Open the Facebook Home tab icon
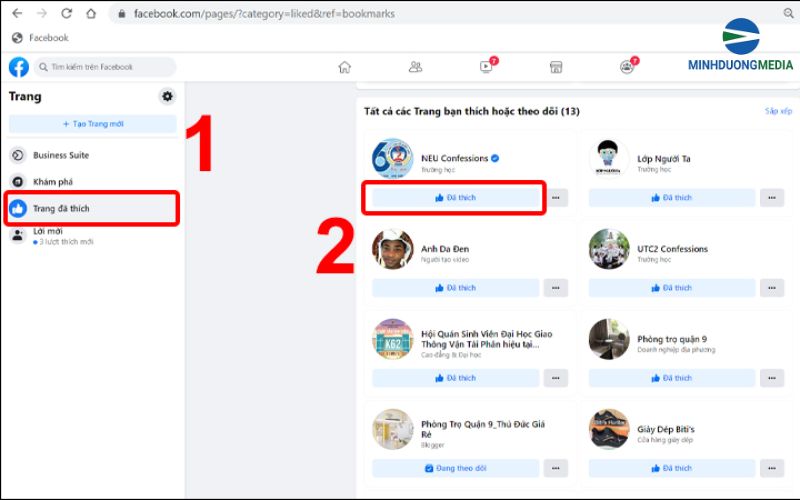Image resolution: width=800 pixels, height=500 pixels. pyautogui.click(x=344, y=67)
